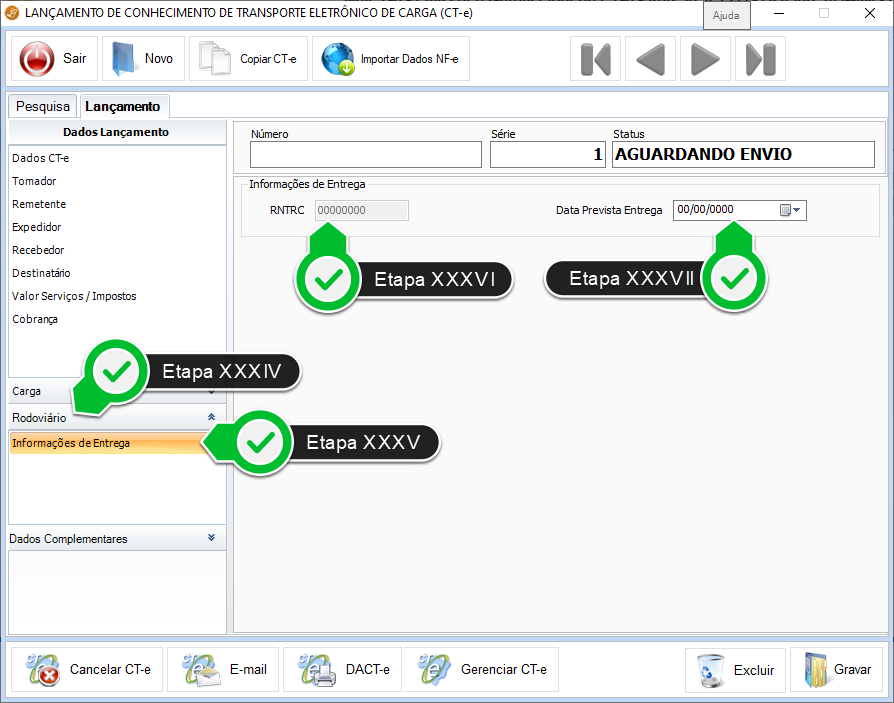Click the Status field showing AGUARDANDO ENVIO
Viewport: 894px width, 703px height.
point(743,155)
